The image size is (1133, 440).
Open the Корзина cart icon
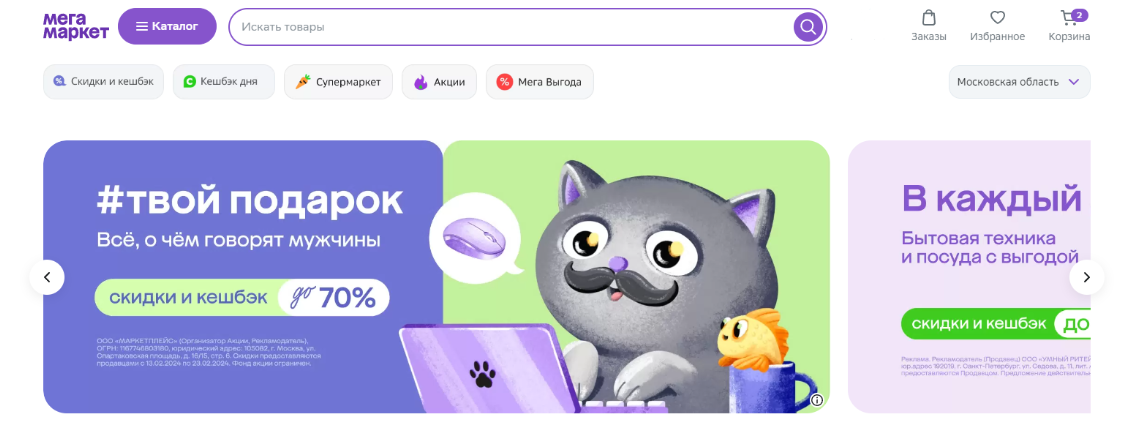pyautogui.click(x=1070, y=18)
